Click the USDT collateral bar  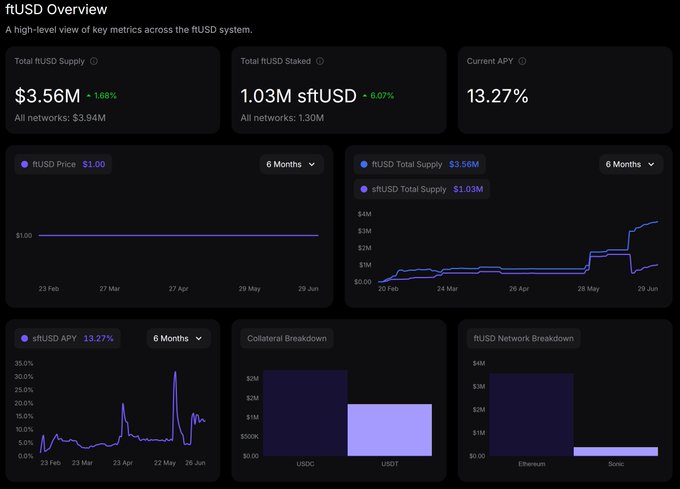tap(389, 430)
